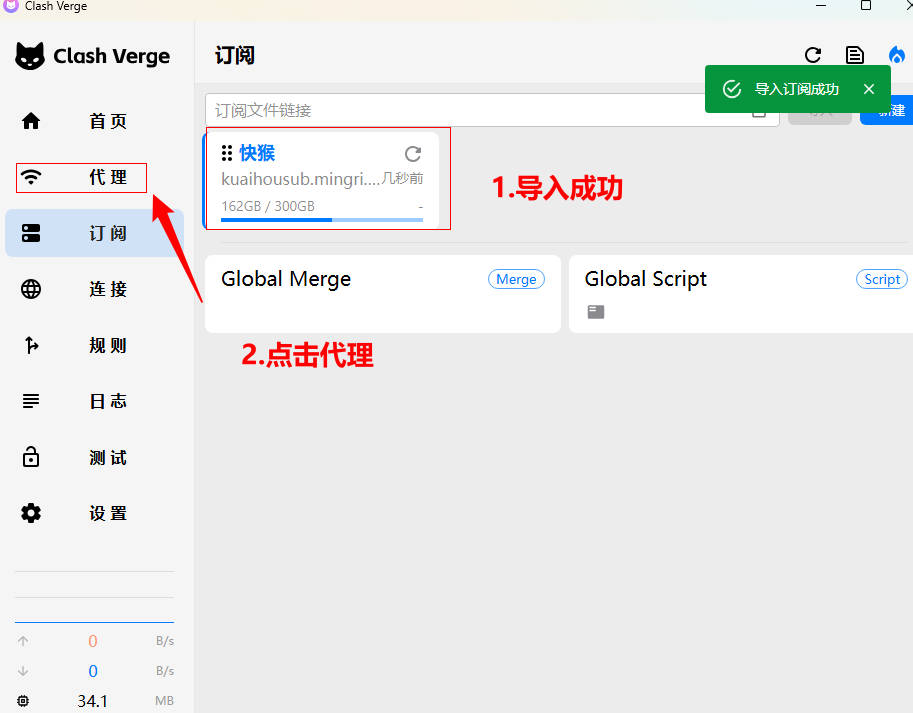Image resolution: width=913 pixels, height=713 pixels.
Task: Update all profiles with refresh icon
Action: (x=813, y=55)
